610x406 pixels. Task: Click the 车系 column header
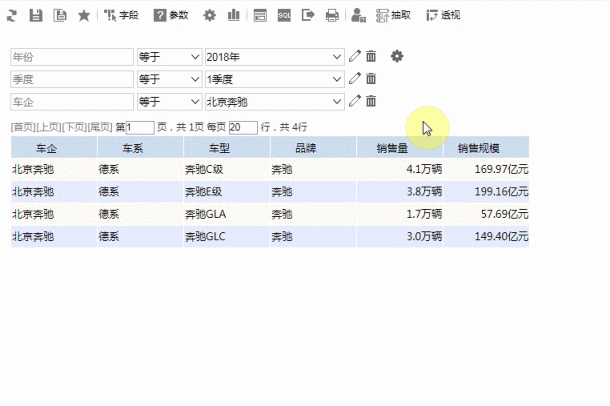pos(140,148)
